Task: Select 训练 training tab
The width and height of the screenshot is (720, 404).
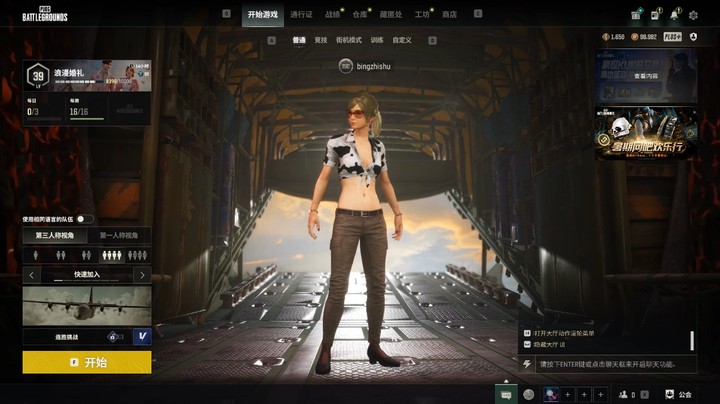Action: coord(377,40)
